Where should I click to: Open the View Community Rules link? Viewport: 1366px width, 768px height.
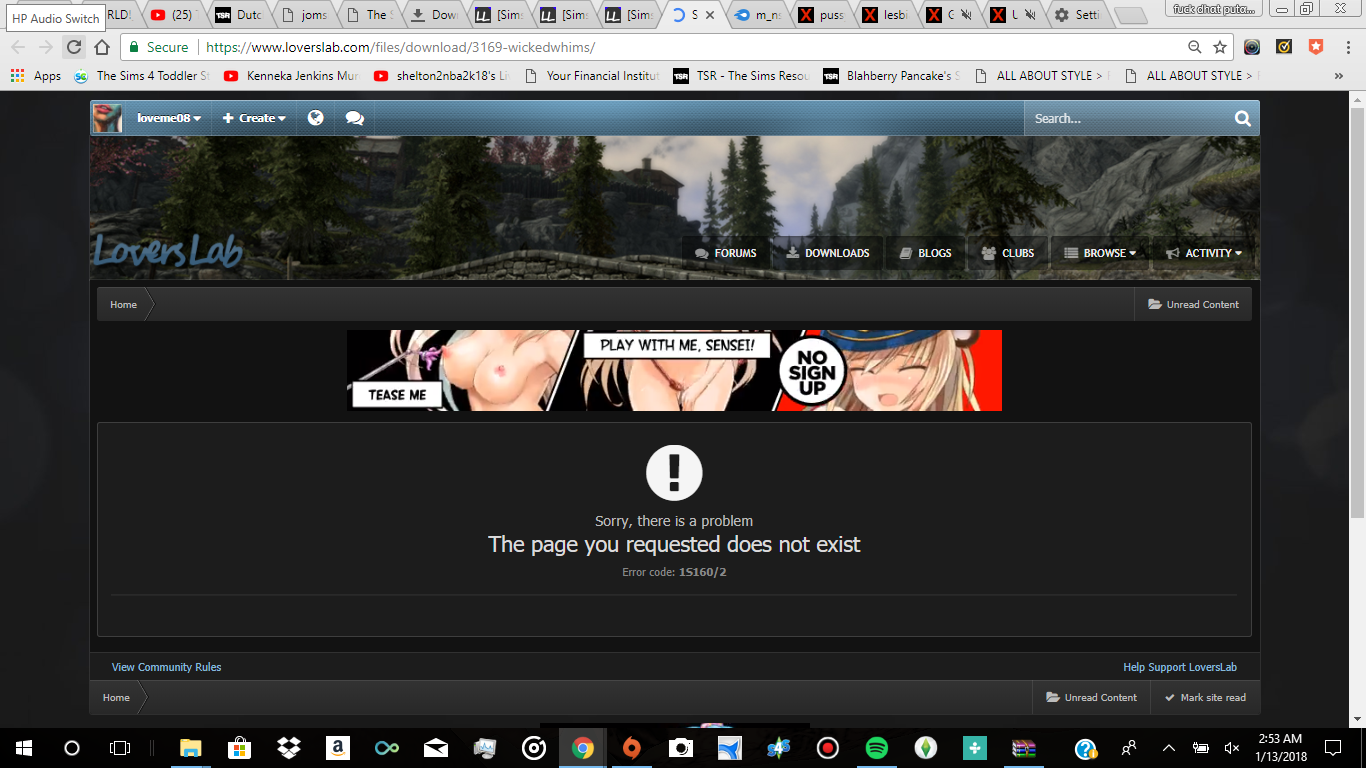tap(166, 667)
